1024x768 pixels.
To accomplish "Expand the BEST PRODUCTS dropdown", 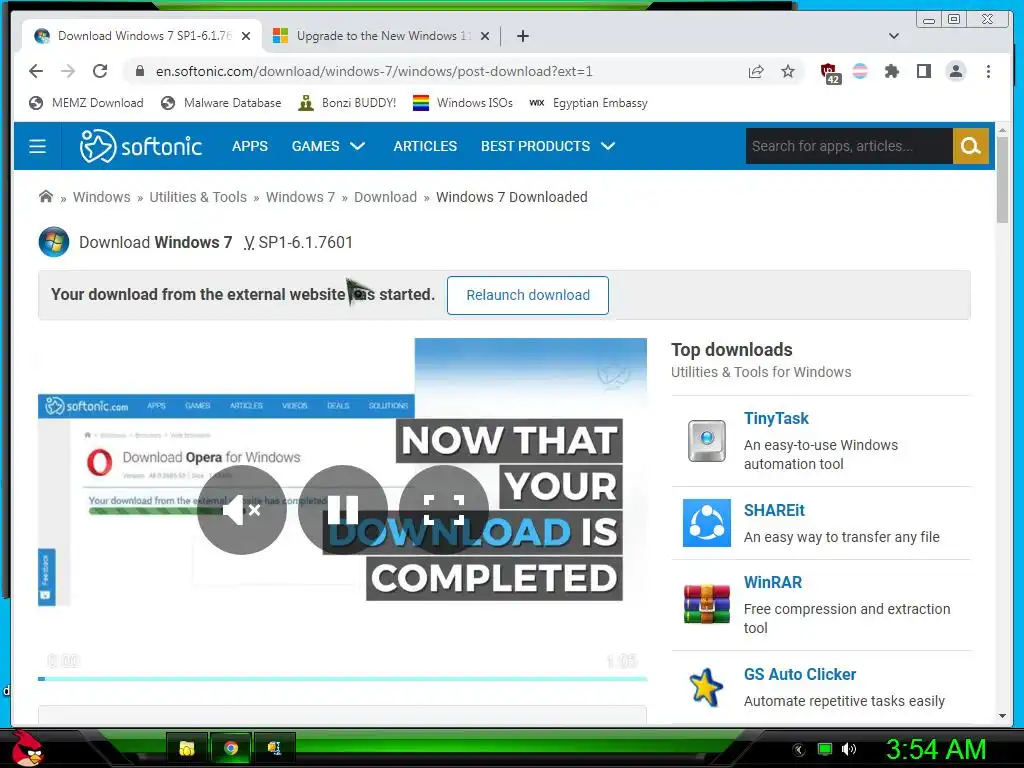I will click(x=548, y=146).
